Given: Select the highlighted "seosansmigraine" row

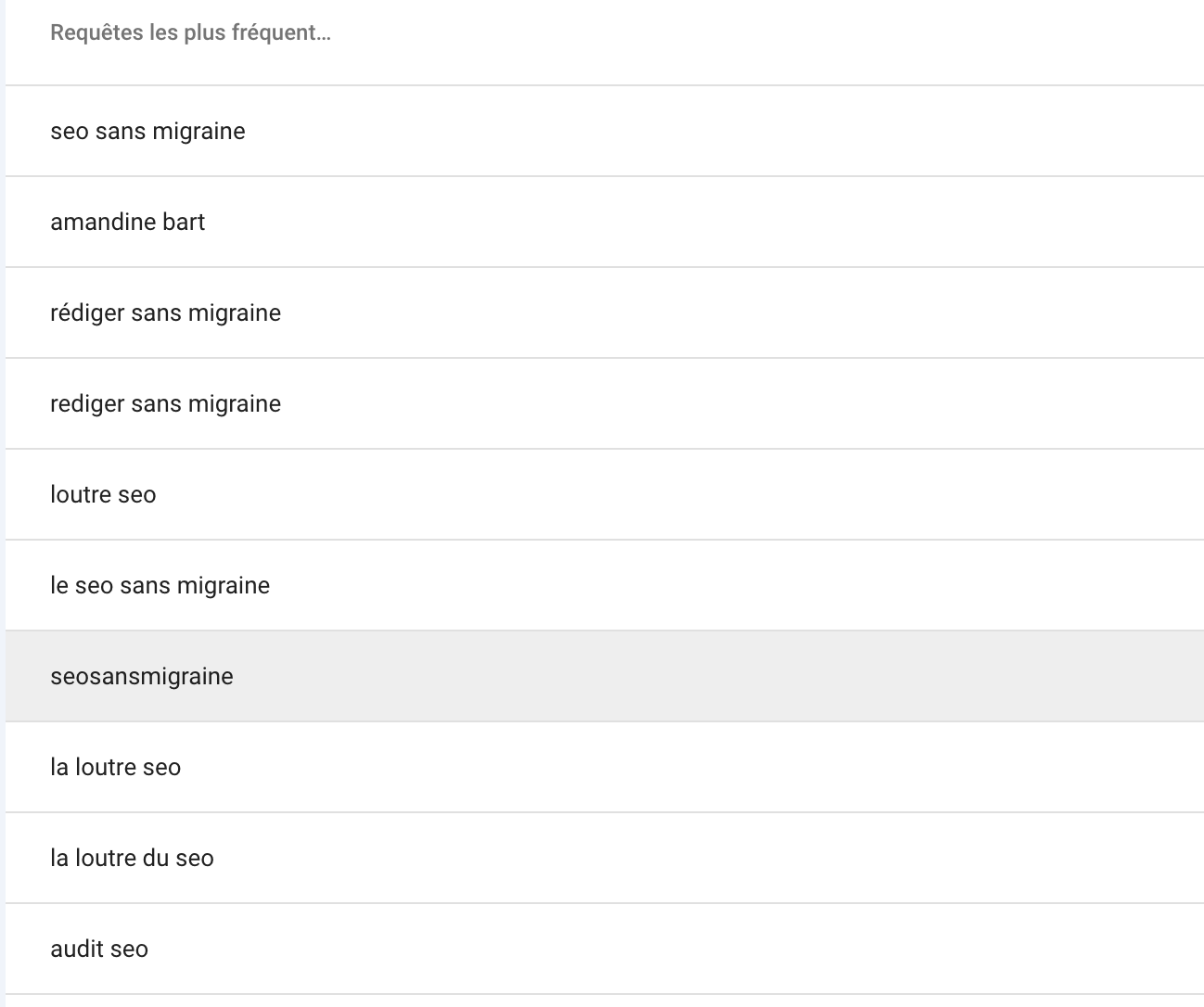Looking at the screenshot, I should coord(605,676).
